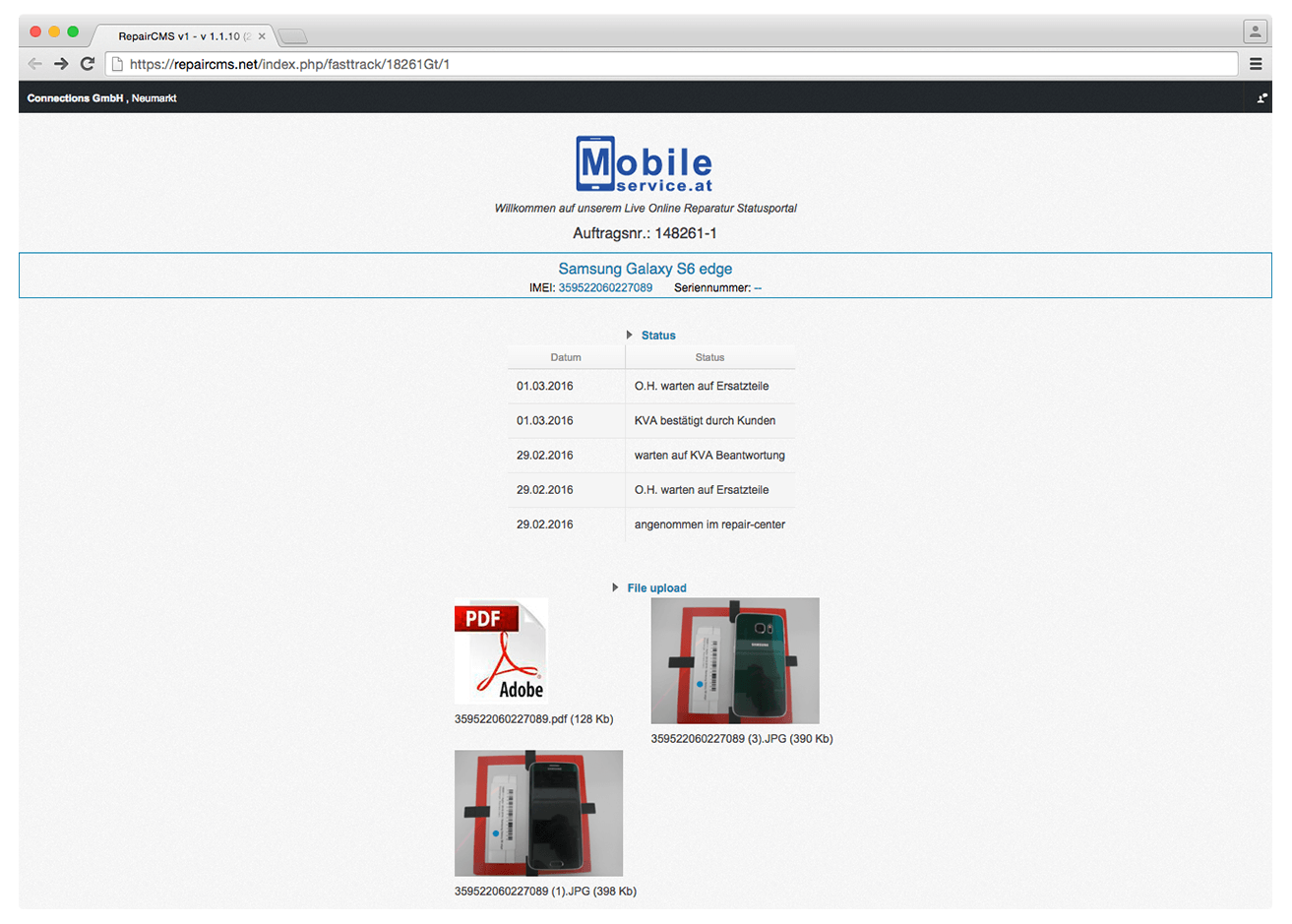The width and height of the screenshot is (1292, 924).
Task: Click the Datum column header
Action: pos(566,357)
